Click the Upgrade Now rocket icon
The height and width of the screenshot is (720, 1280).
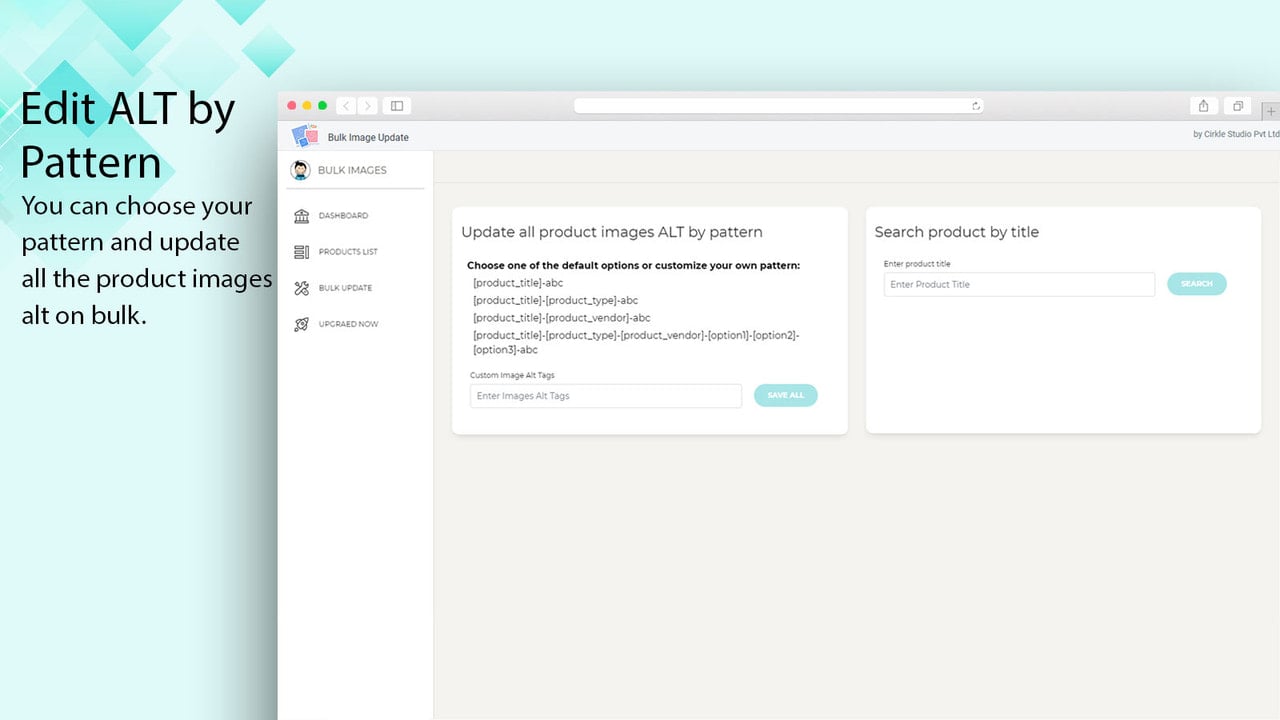301,324
